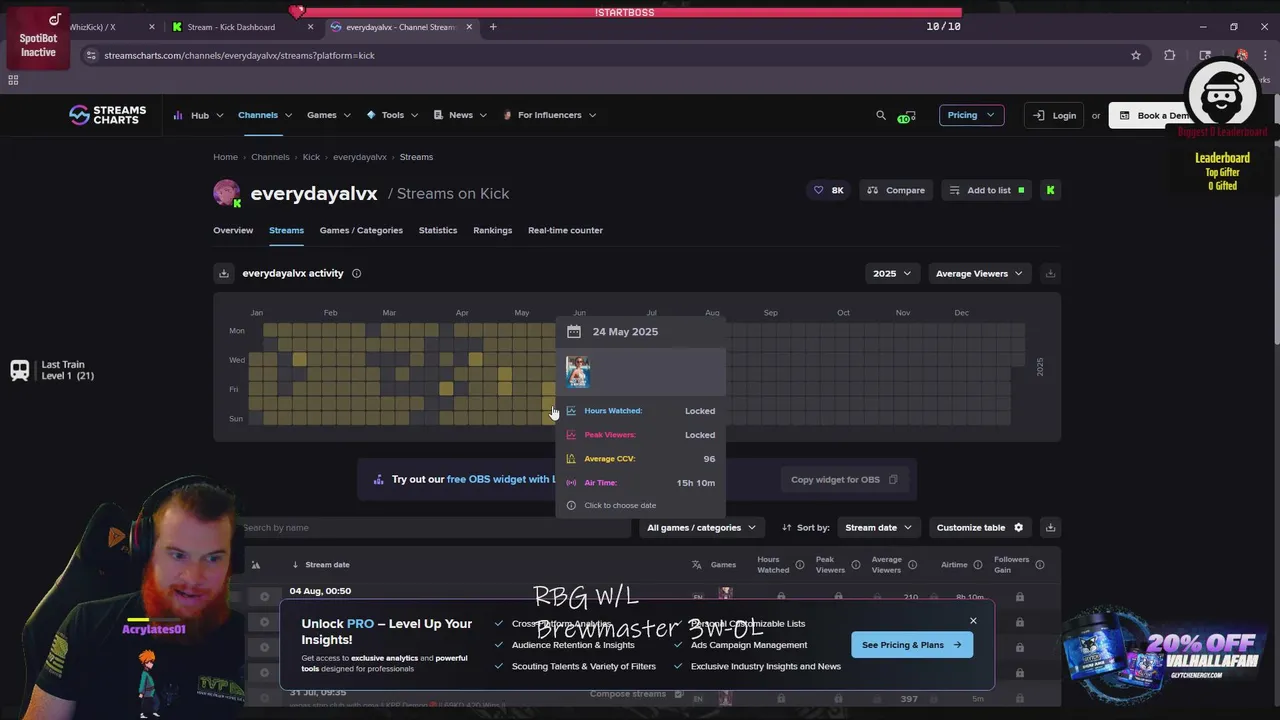
Task: Click the heart followers 8K badge
Action: 829,190
